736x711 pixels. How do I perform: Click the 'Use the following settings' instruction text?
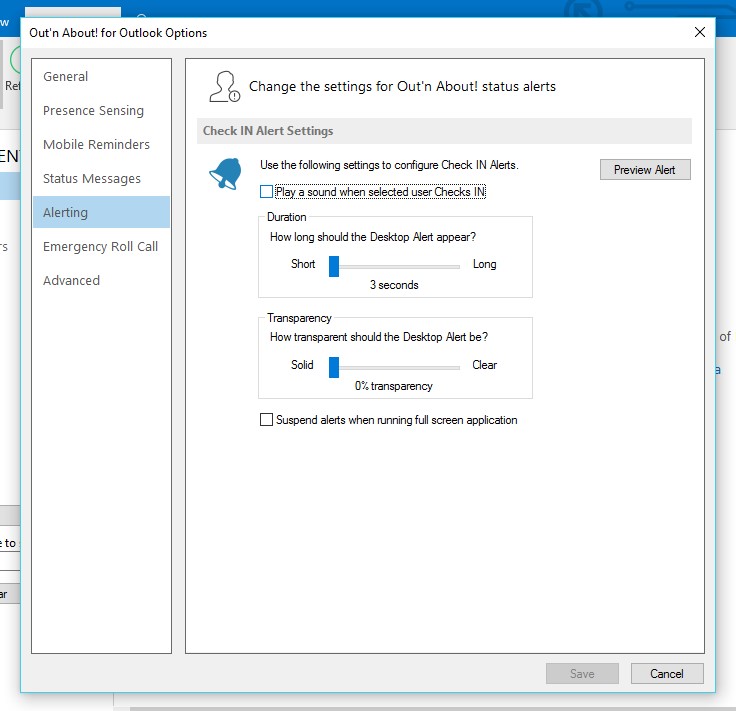pos(389,165)
